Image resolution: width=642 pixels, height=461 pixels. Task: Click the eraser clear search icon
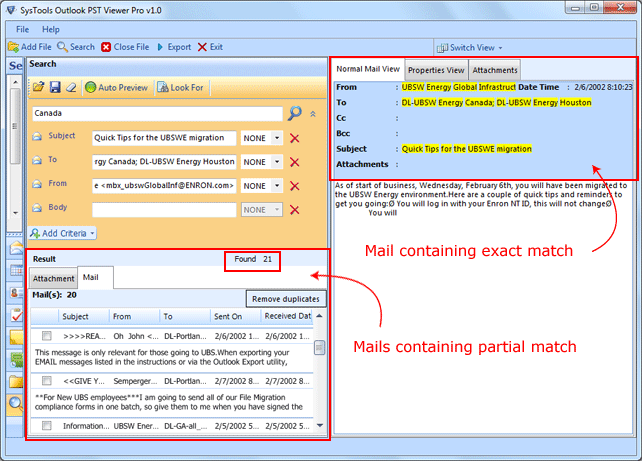pyautogui.click(x=71, y=87)
